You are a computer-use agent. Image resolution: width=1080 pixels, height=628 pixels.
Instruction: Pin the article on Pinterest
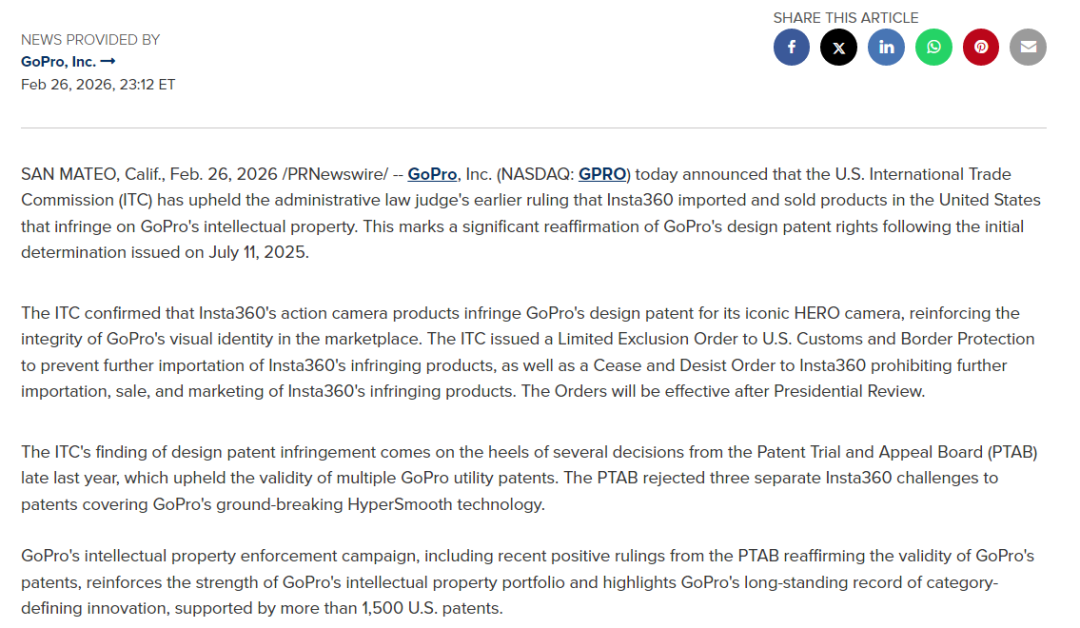(981, 47)
